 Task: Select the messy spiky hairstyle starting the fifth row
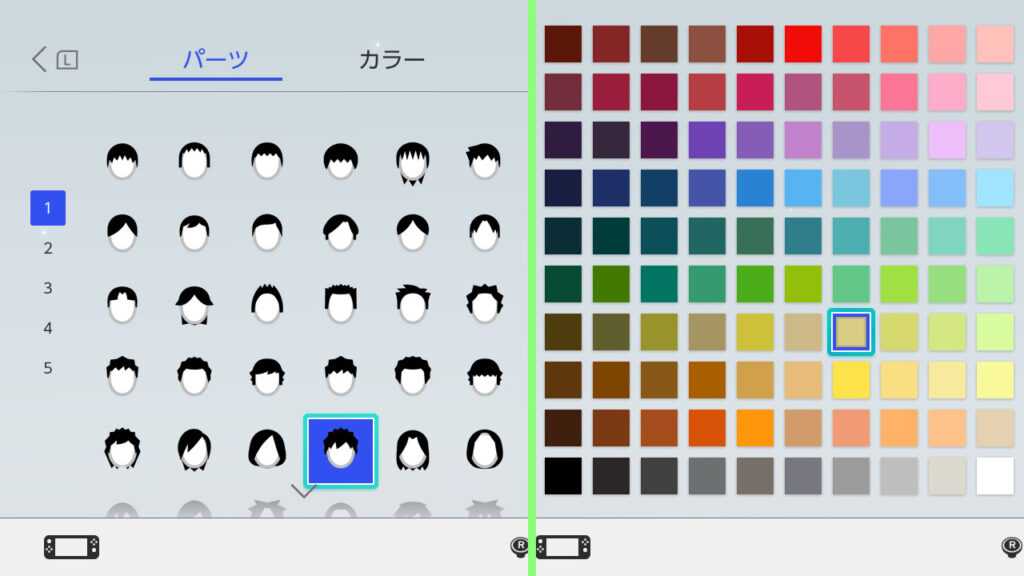pyautogui.click(x=122, y=449)
